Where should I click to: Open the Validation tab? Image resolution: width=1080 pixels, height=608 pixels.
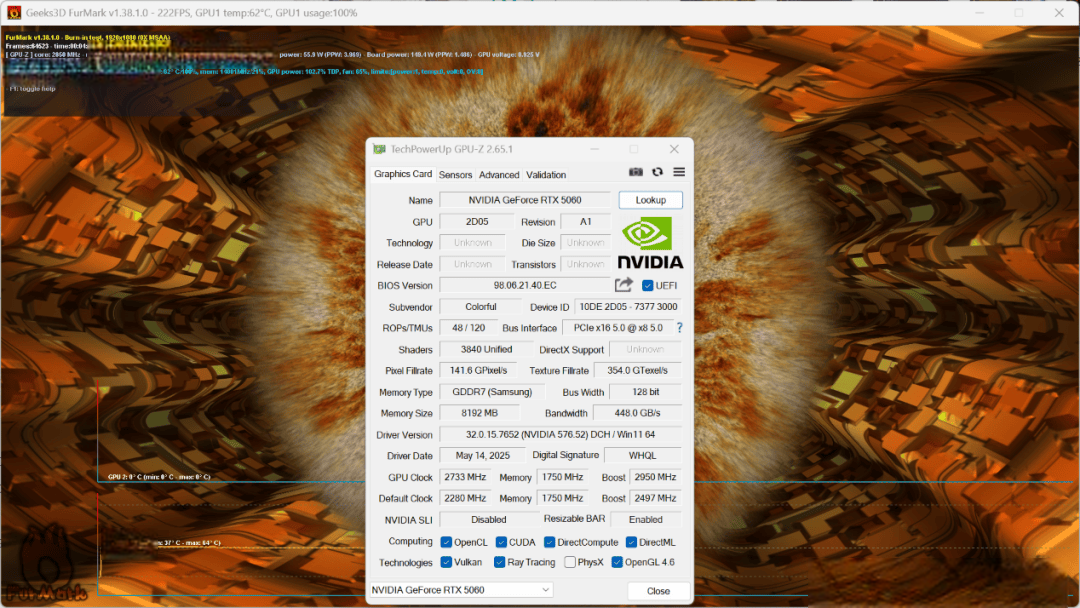546,175
